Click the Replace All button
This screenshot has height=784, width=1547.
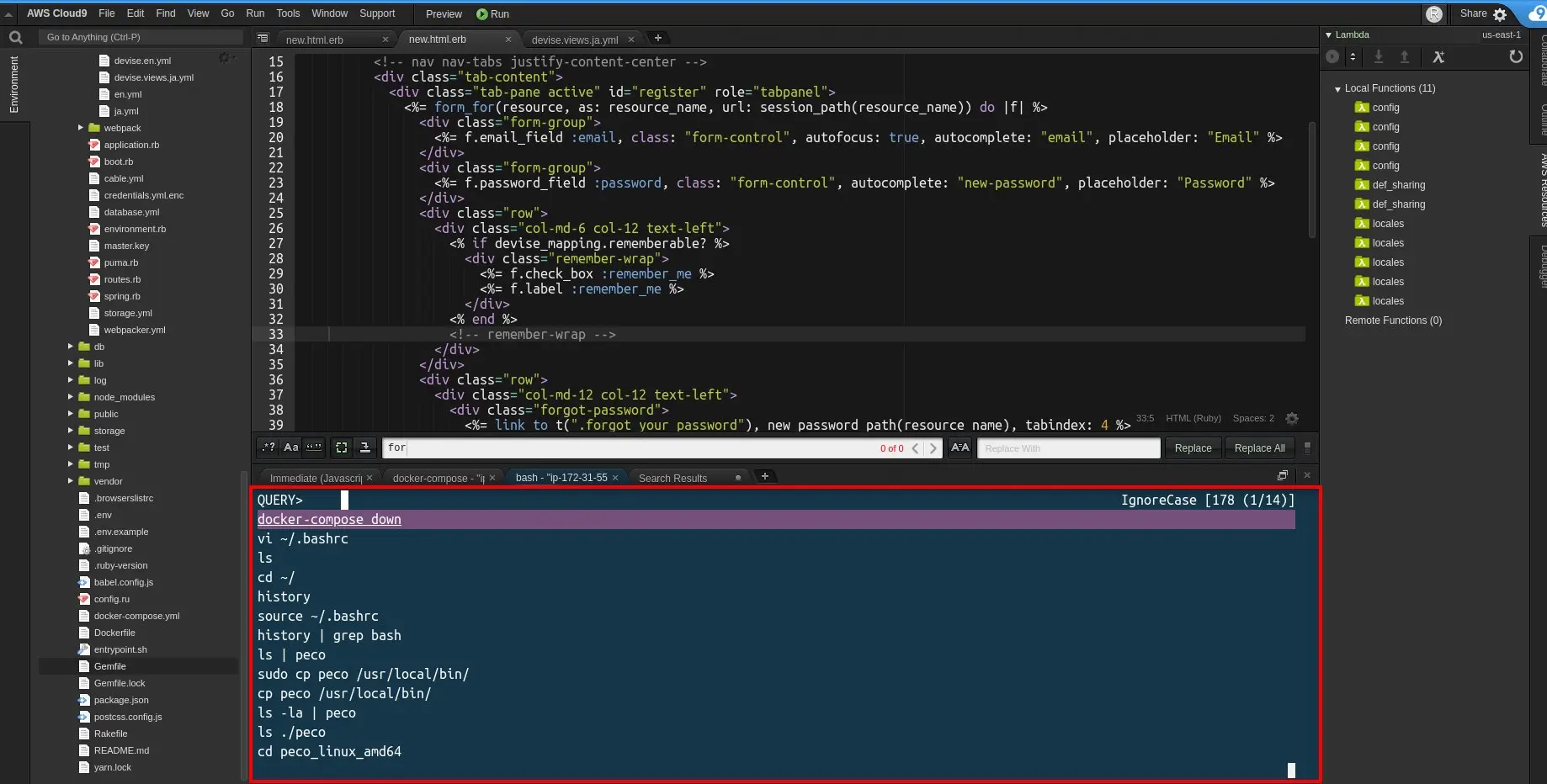pyautogui.click(x=1259, y=448)
